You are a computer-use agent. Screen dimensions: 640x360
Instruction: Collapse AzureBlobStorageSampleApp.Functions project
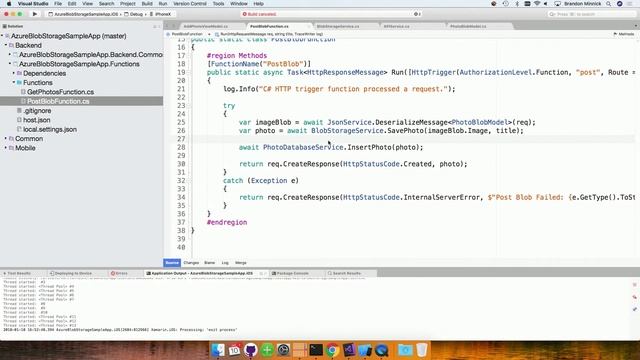coord(10,64)
